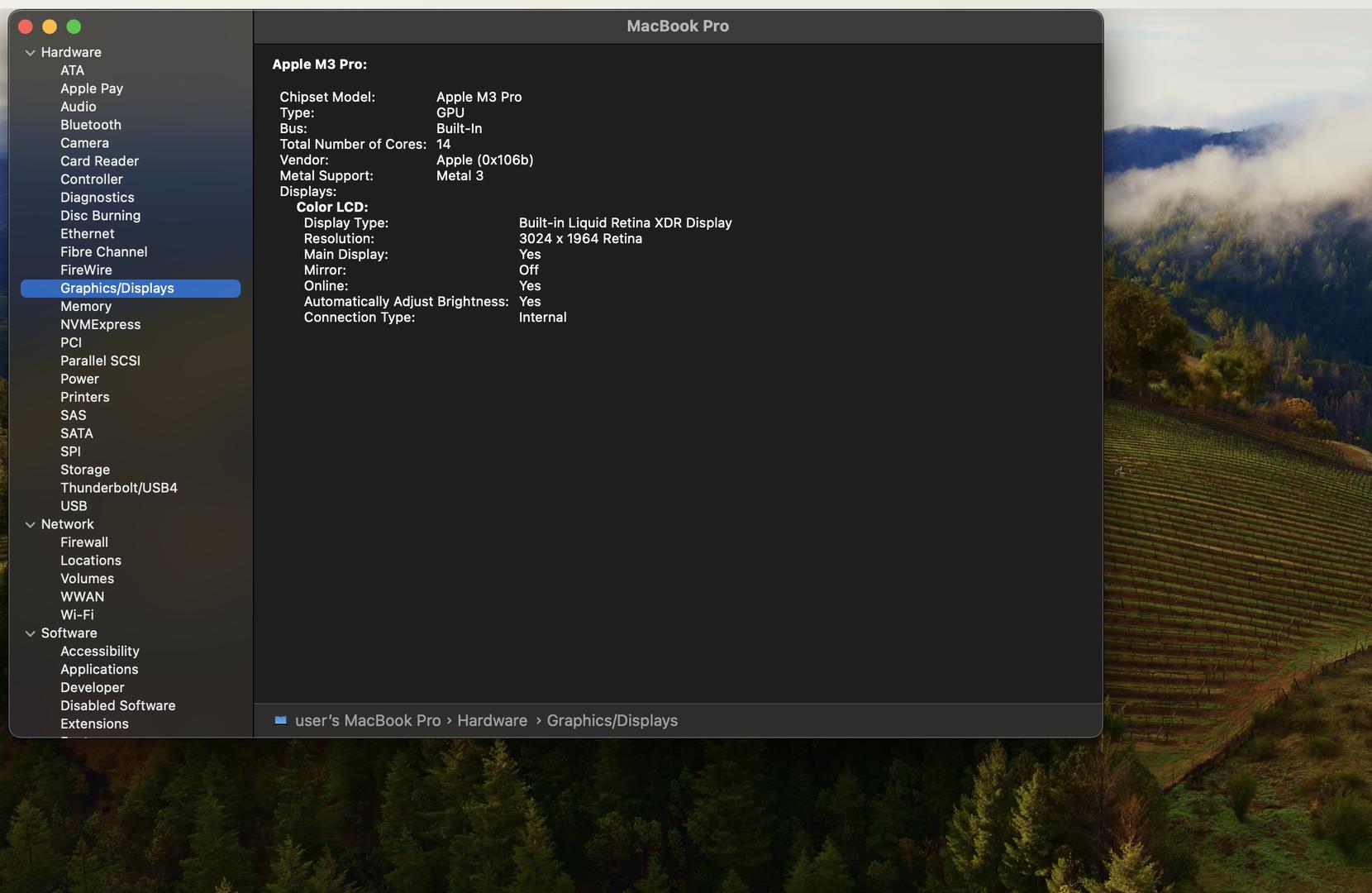The image size is (1372, 893).
Task: Click "user's MacBook Pro" in path bar
Action: (368, 721)
